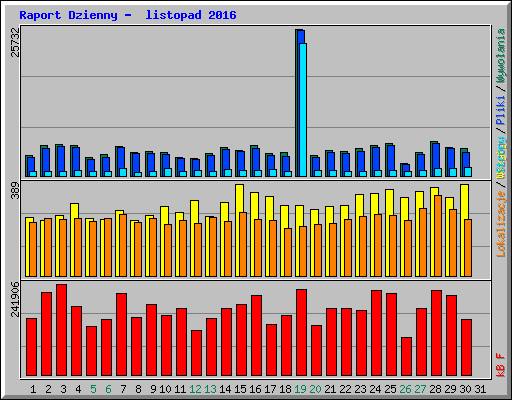Select the red KB bar for day 26

point(406,356)
